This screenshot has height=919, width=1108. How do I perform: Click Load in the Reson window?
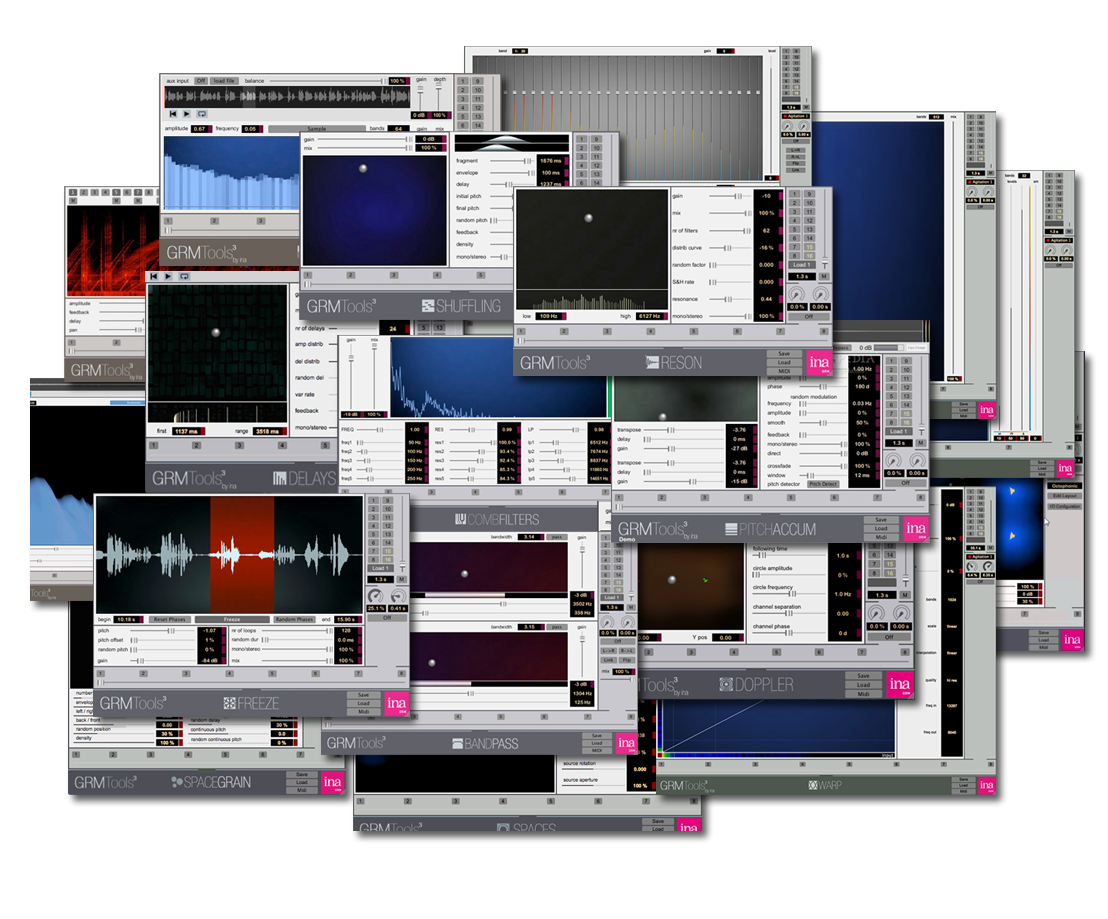tap(784, 362)
